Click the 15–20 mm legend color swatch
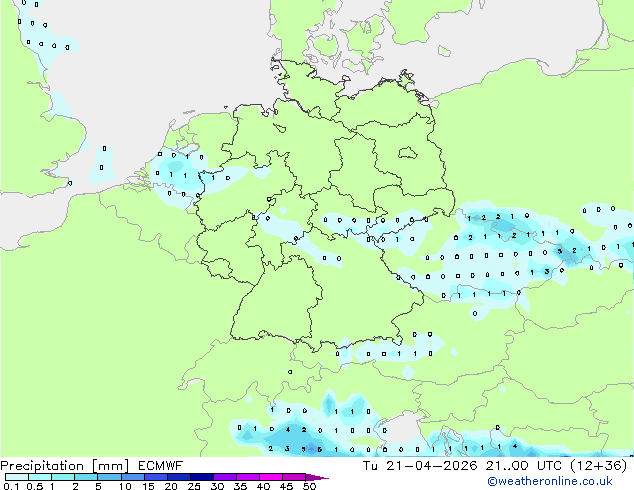Screen dimensions: 634x490 tap(155, 477)
